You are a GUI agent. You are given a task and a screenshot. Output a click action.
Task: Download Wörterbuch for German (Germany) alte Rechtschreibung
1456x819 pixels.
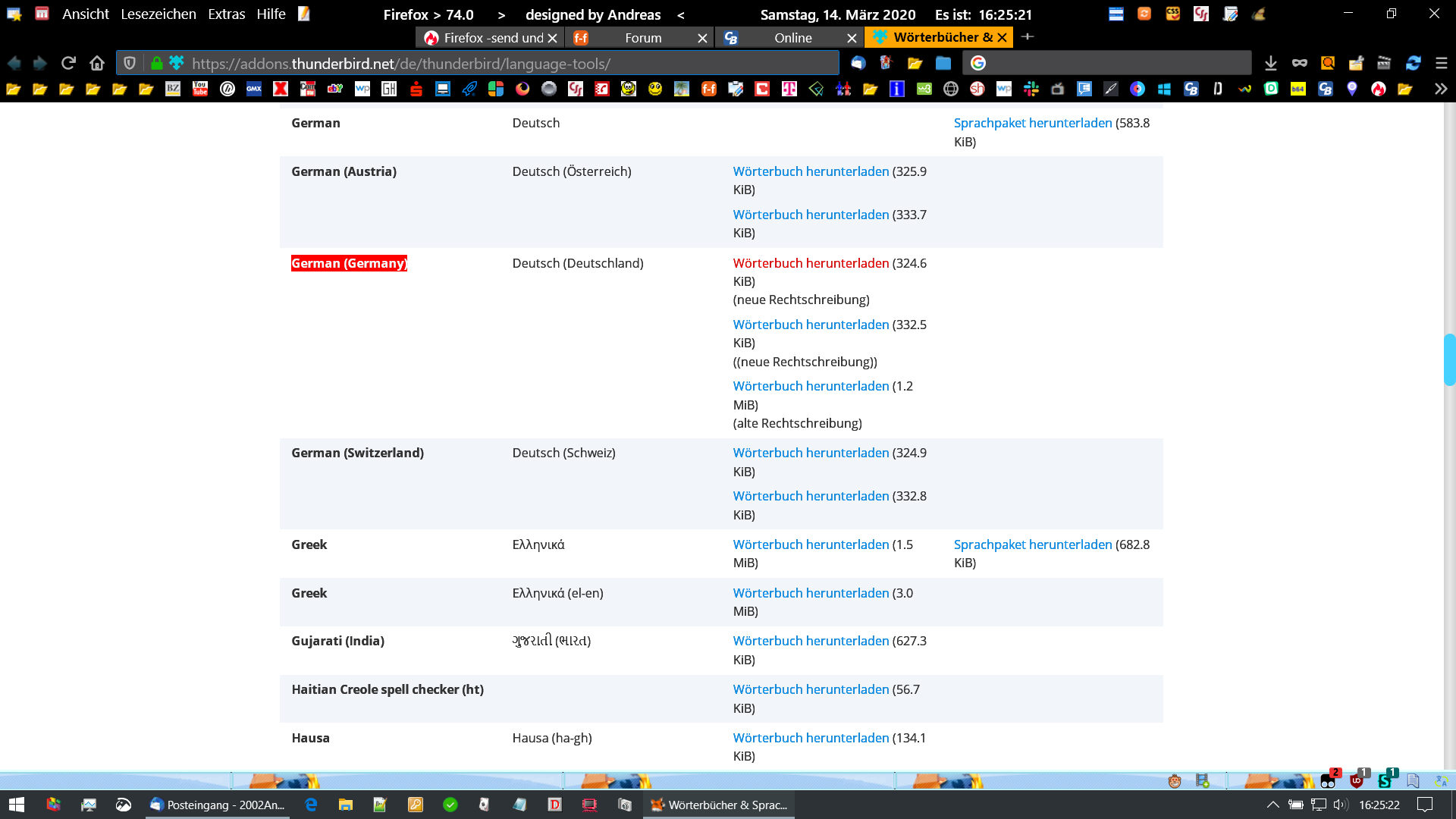810,386
